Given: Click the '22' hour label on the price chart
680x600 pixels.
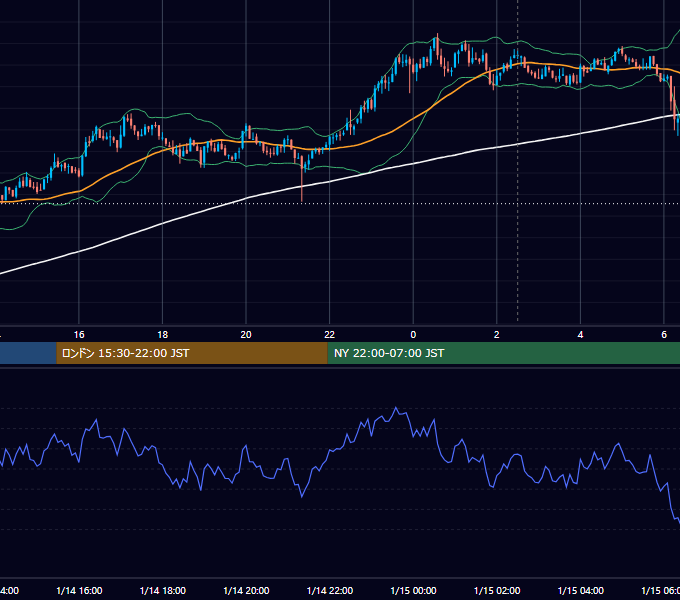Looking at the screenshot, I should 330,335.
